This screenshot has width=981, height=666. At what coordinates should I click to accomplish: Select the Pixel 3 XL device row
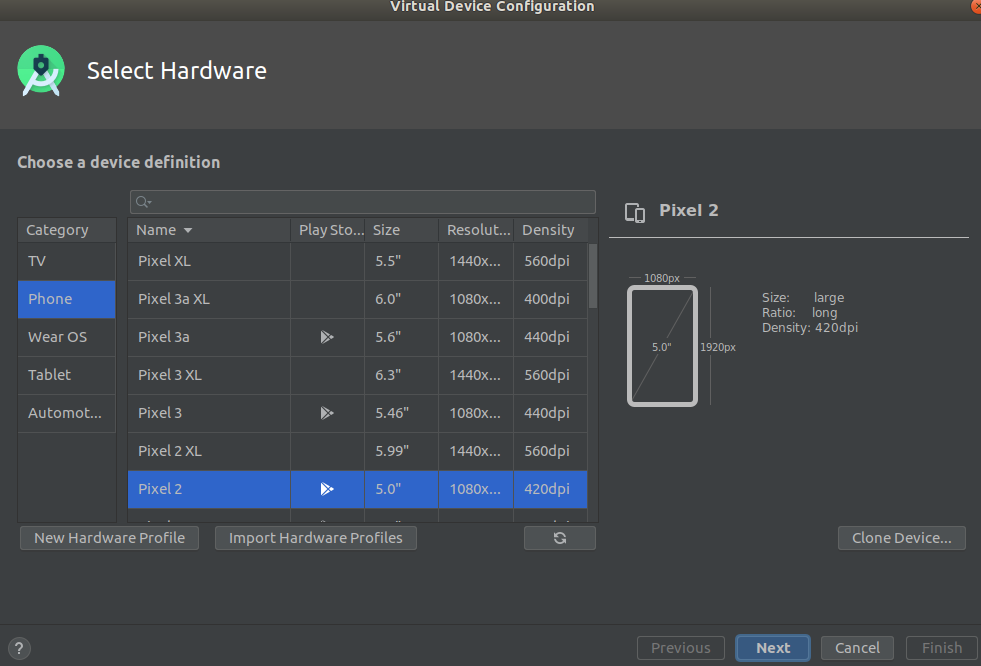357,375
